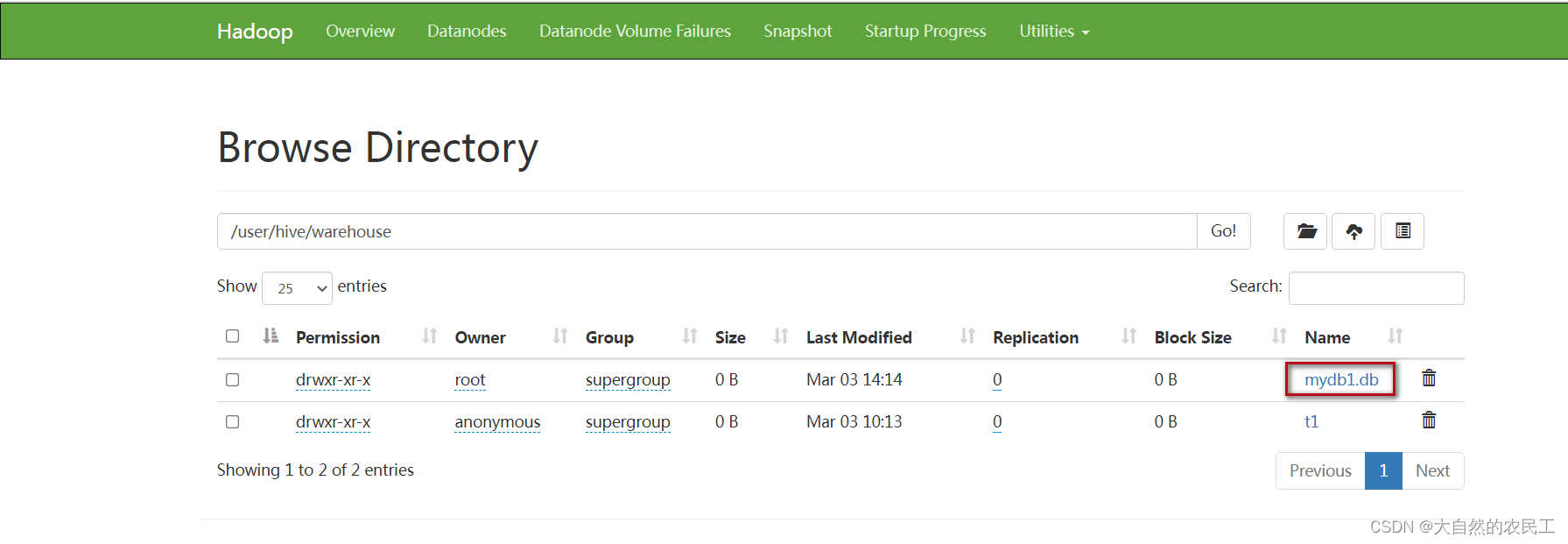Expand the Utilities dropdown menu

pos(1054,32)
